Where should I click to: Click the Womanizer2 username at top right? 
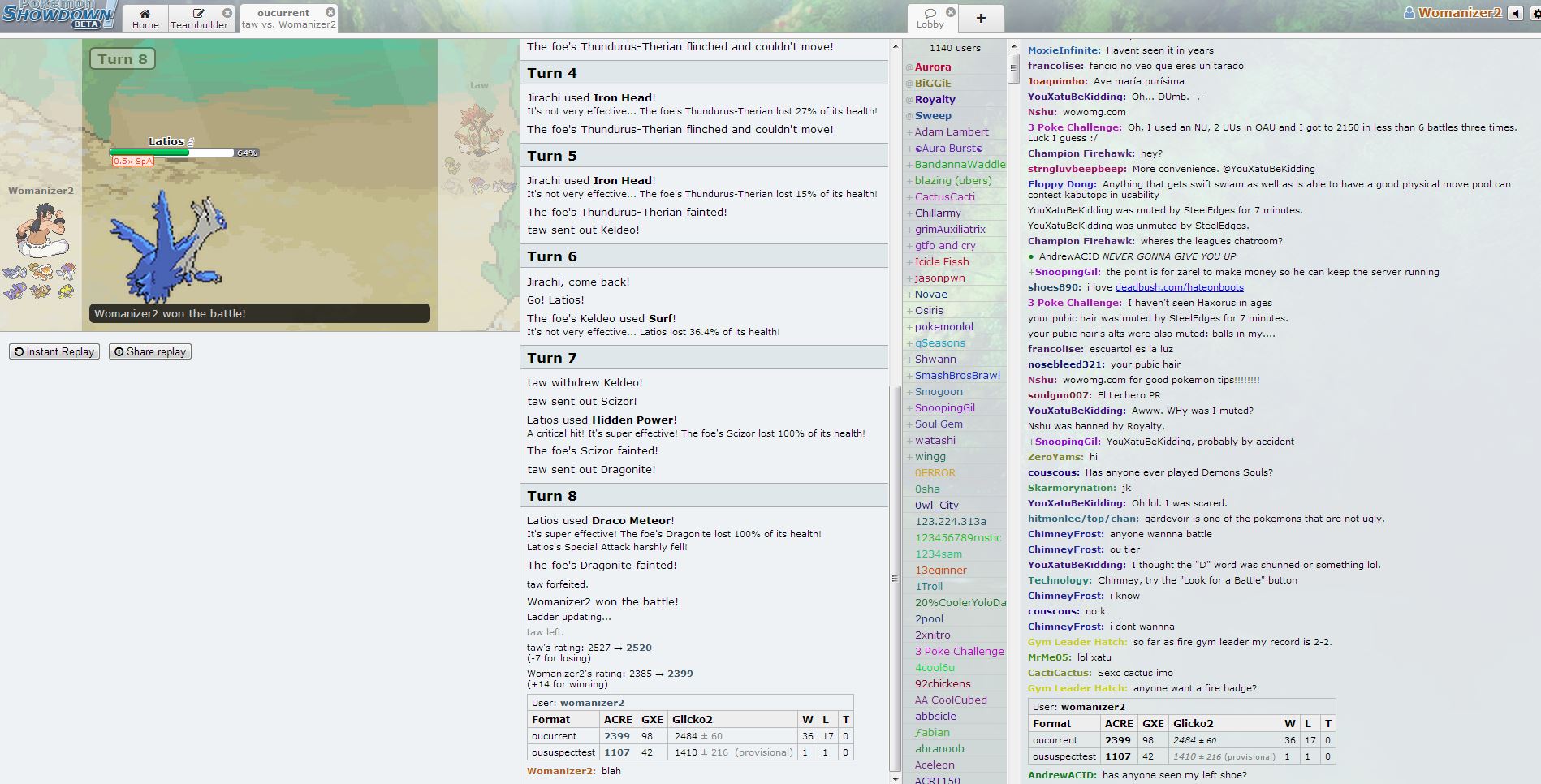[1458, 13]
